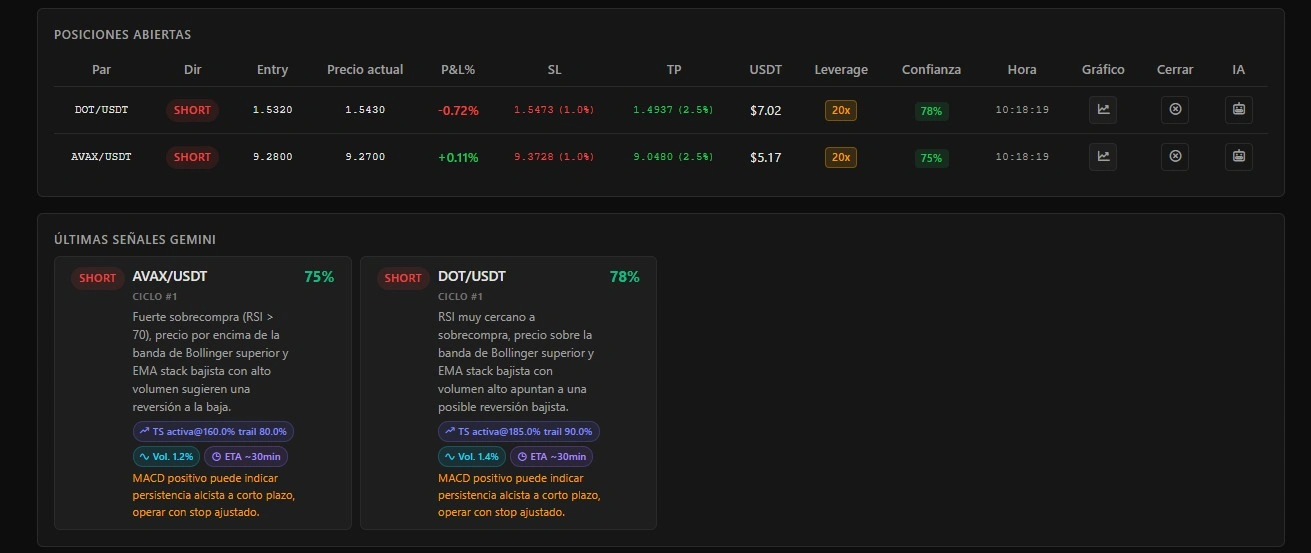Click take profit 9.0480 (2.5%)
Screen dimensions: 1311x553
[x=674, y=157]
